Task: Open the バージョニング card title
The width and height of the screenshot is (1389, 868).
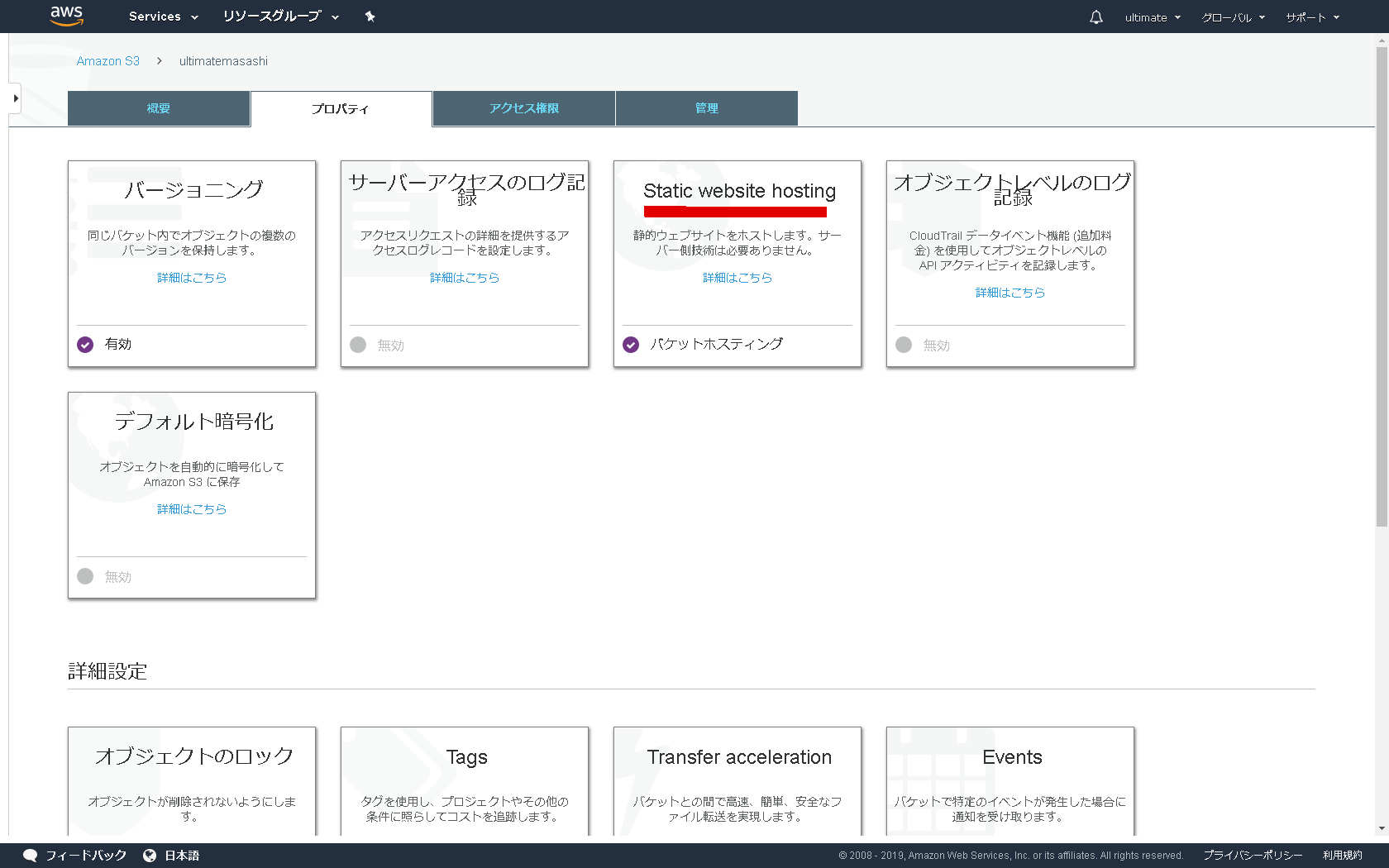Action: coord(193,190)
